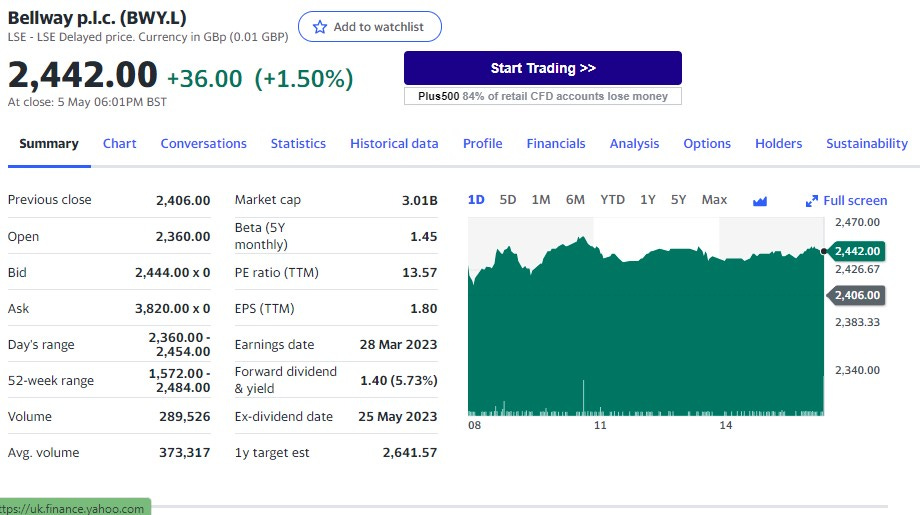Click the Previous close value 2,406.00
The image size is (920, 515).
pos(183,201)
